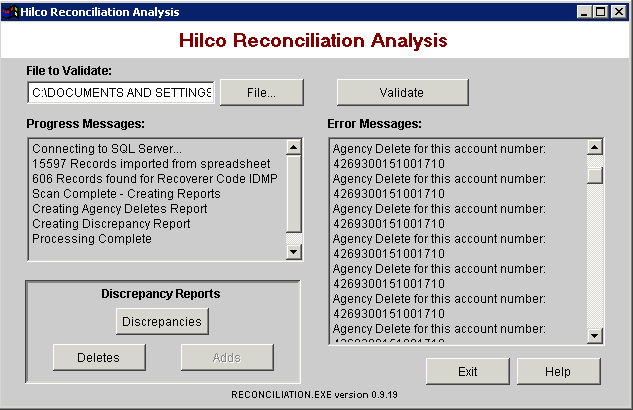The height and width of the screenshot is (410, 633).
Task: Exit the application with the Exit button
Action: point(468,371)
